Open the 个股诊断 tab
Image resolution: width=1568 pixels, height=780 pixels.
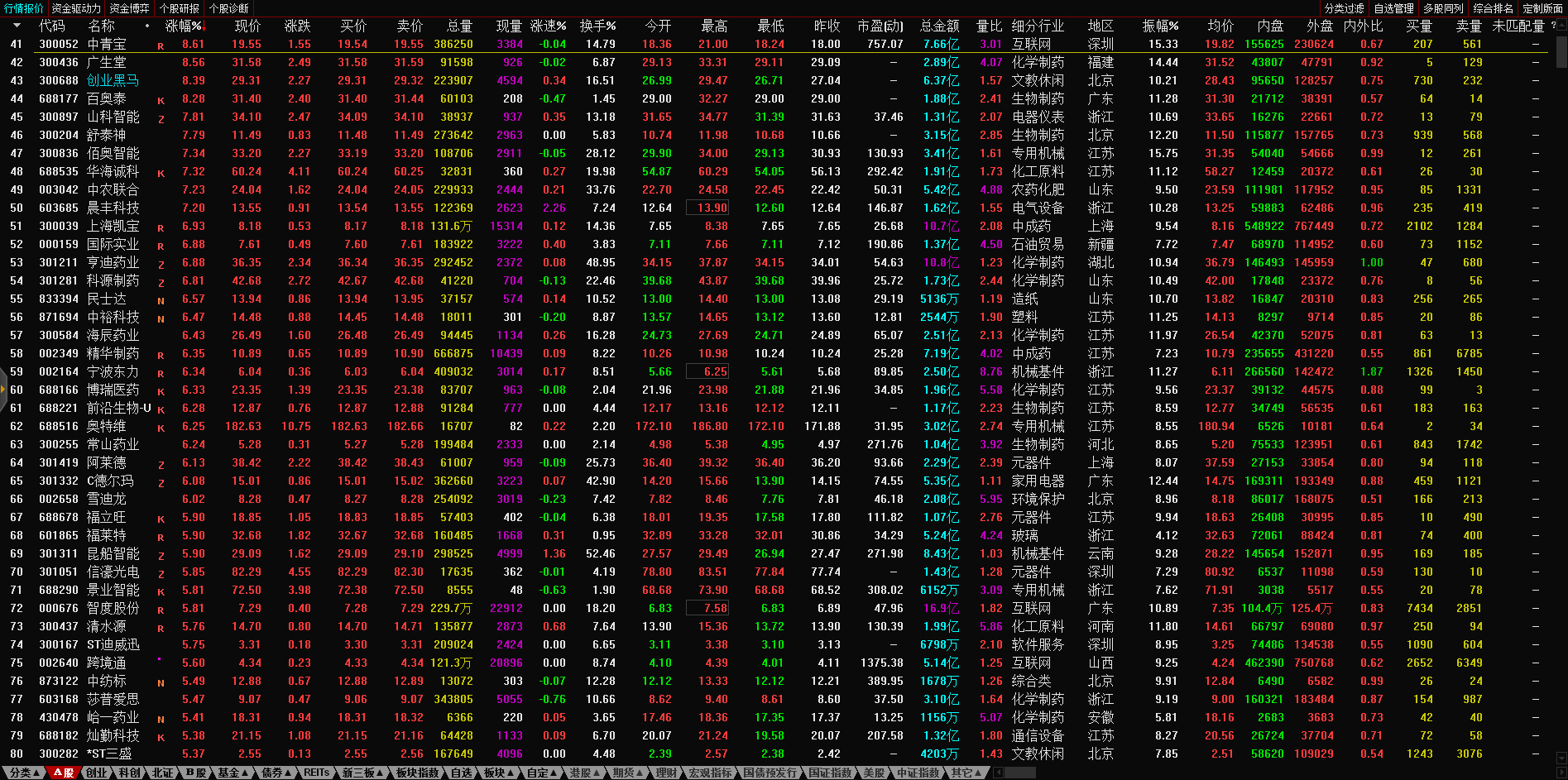coord(228,8)
